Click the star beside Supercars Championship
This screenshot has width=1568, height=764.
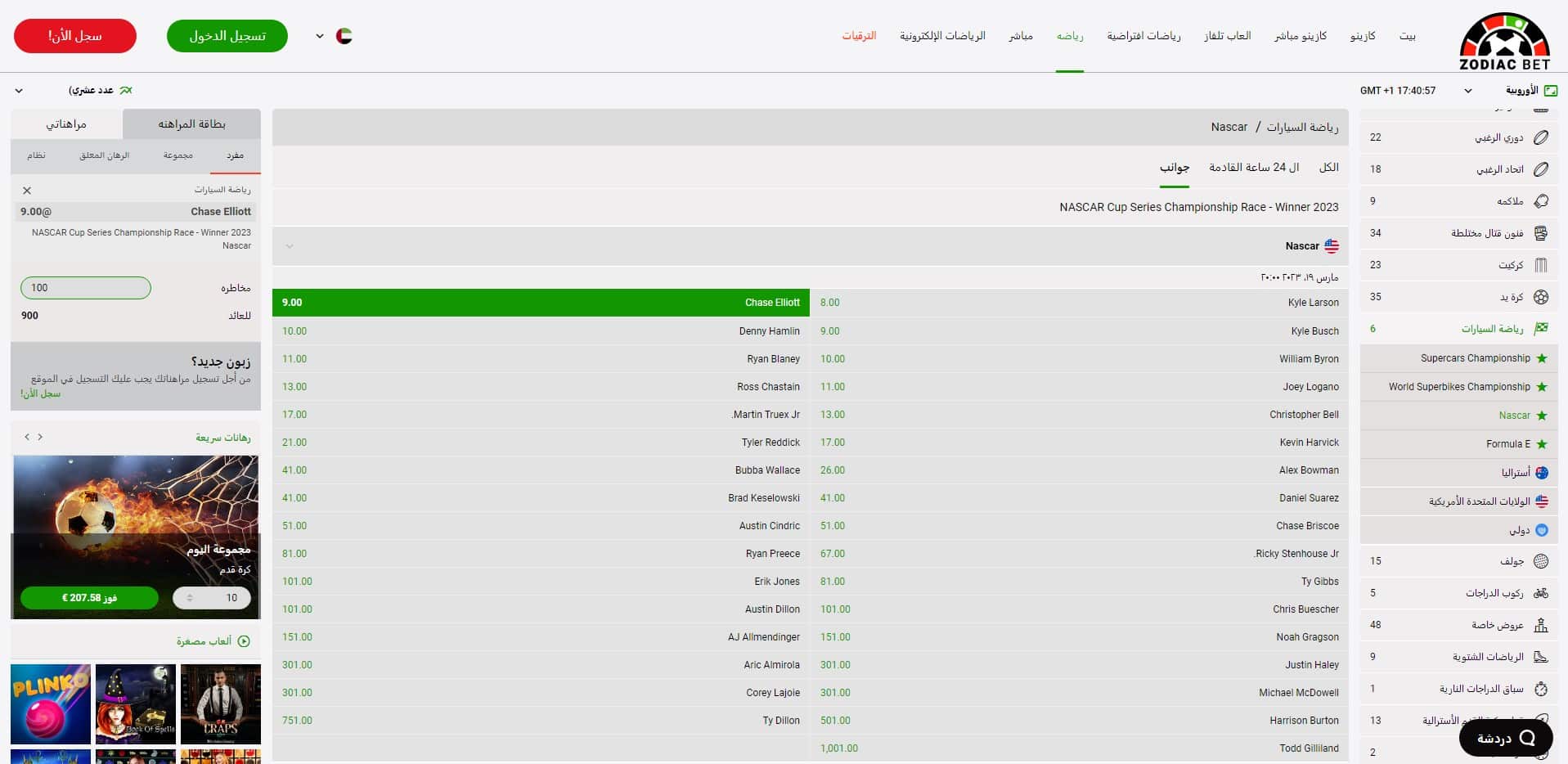tap(1542, 358)
